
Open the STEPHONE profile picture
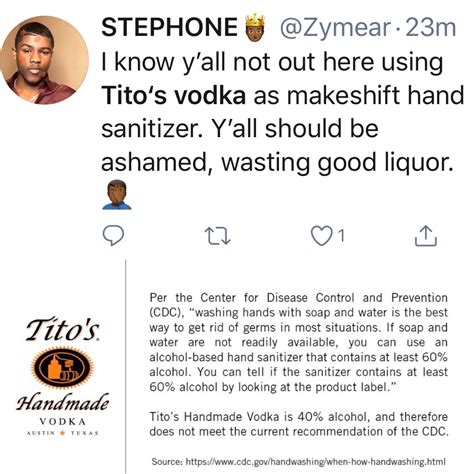pyautogui.click(x=45, y=60)
